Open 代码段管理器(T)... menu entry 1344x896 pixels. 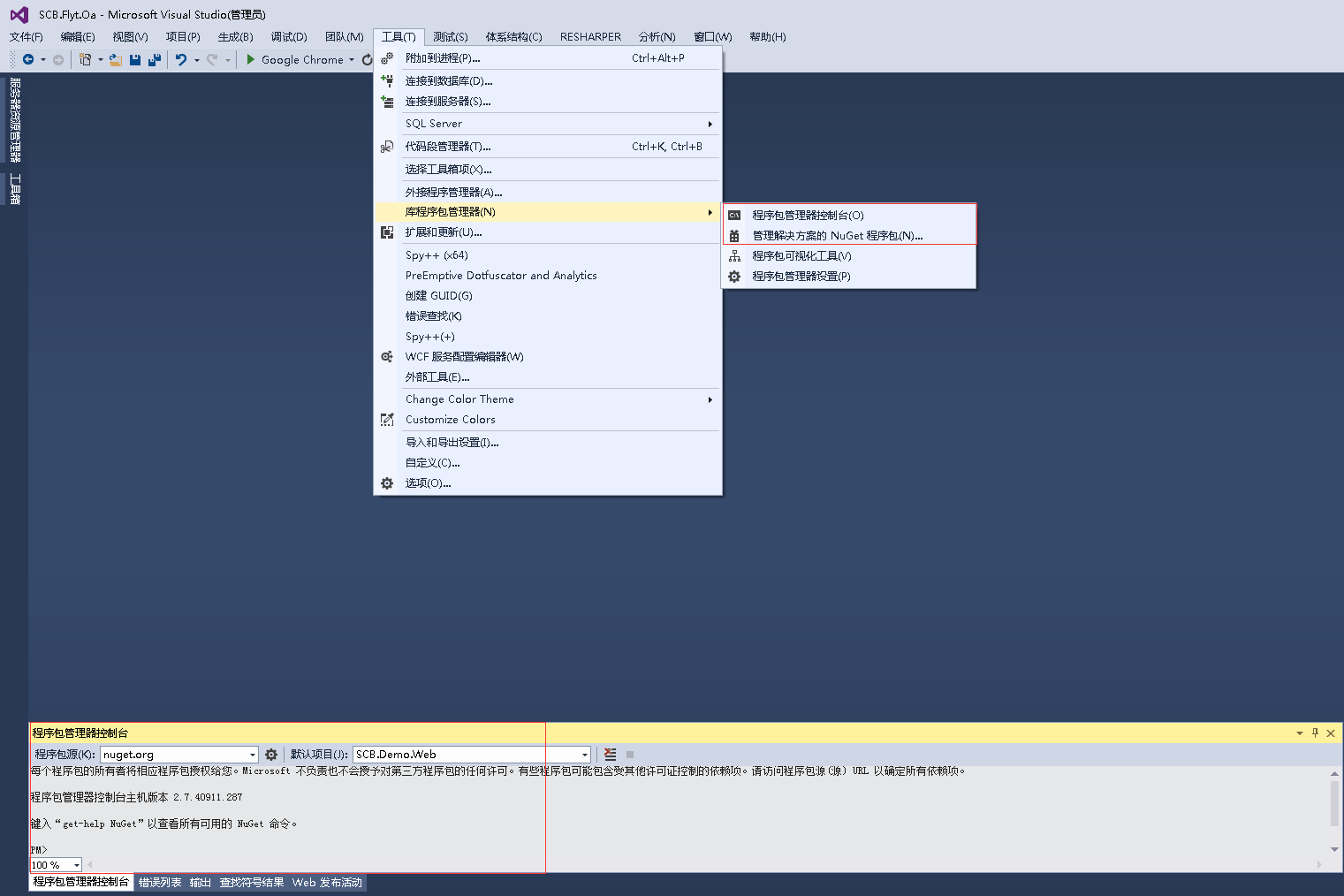[x=548, y=147]
